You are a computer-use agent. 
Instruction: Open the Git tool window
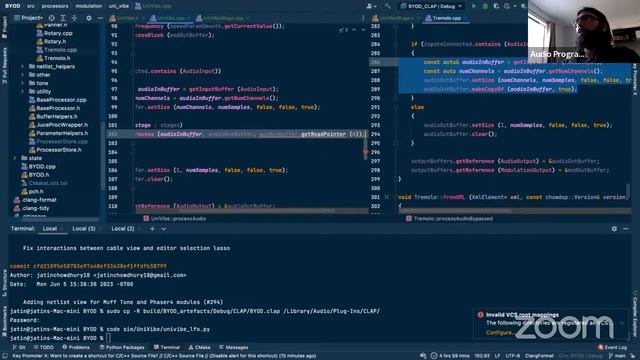[19, 347]
